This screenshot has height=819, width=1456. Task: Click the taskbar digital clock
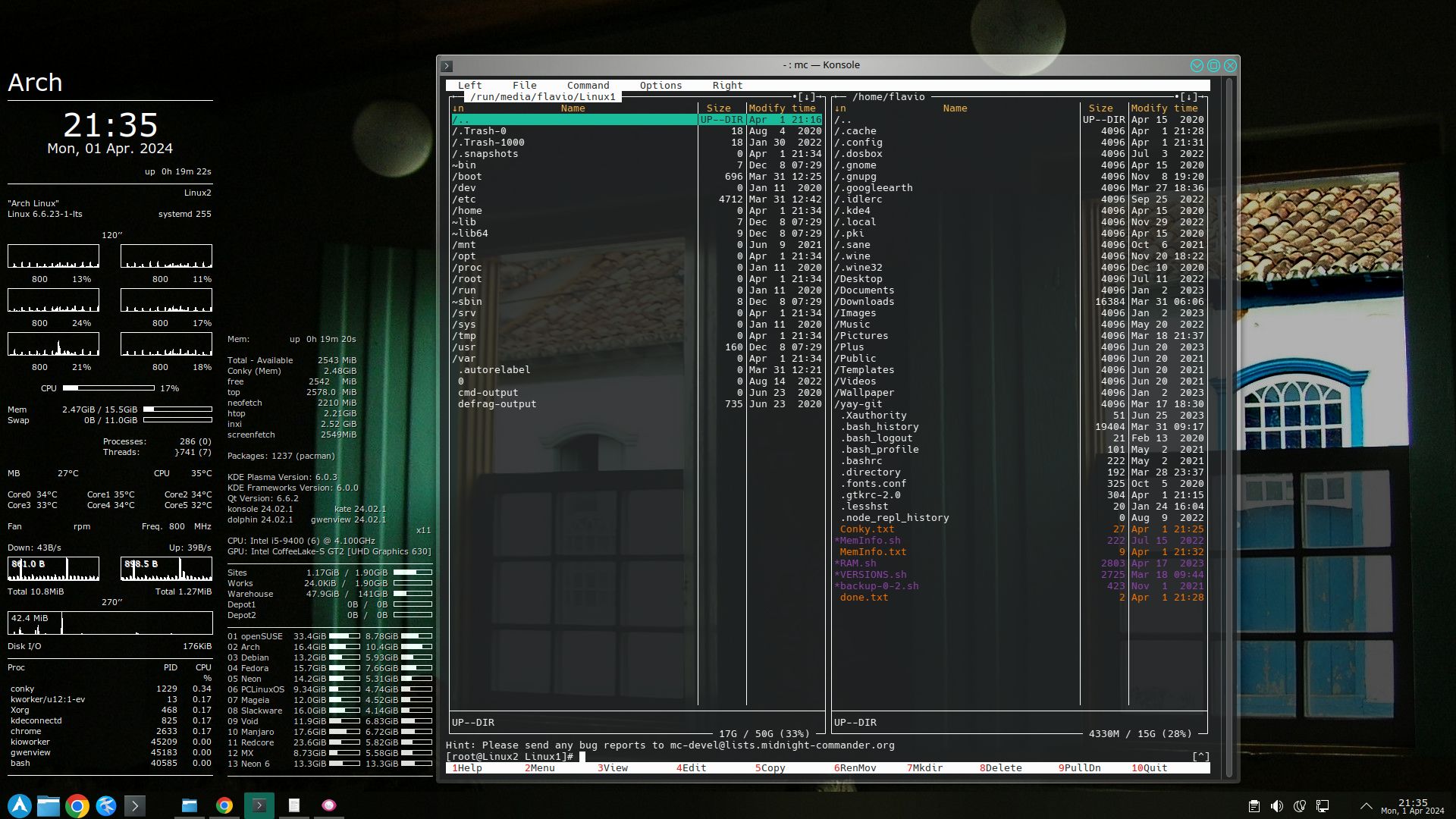click(1412, 806)
